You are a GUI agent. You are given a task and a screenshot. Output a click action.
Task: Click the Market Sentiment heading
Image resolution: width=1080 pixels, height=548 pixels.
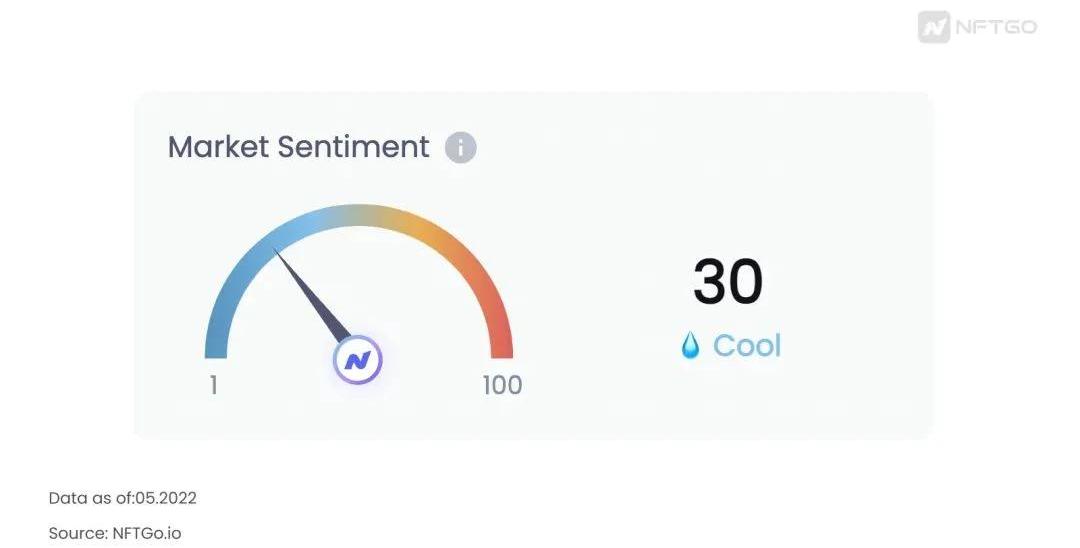tap(298, 147)
